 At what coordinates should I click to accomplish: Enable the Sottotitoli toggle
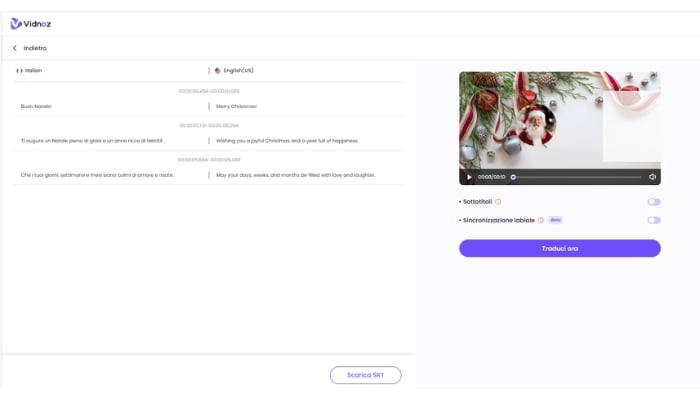653,202
